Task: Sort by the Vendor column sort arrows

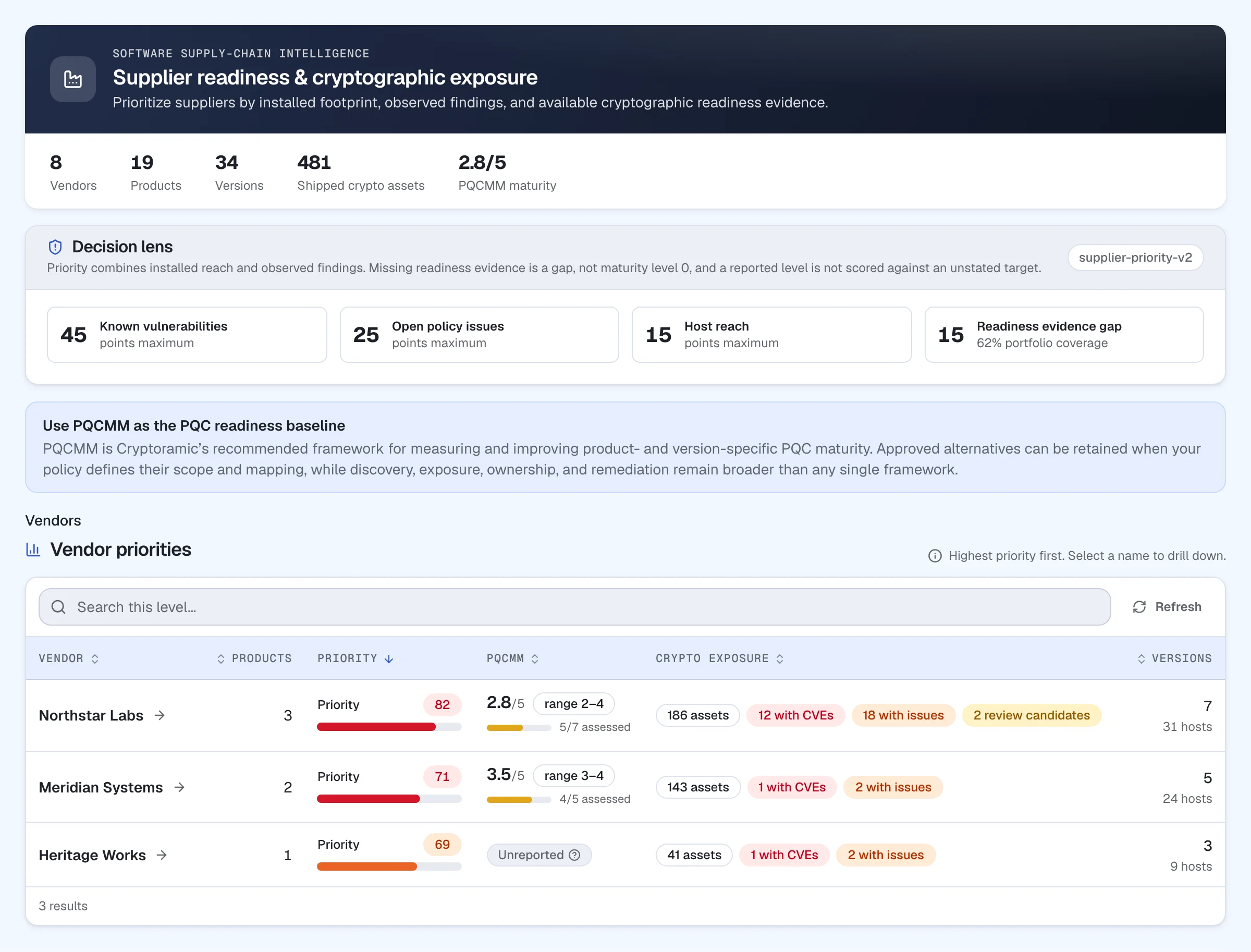Action: click(95, 658)
